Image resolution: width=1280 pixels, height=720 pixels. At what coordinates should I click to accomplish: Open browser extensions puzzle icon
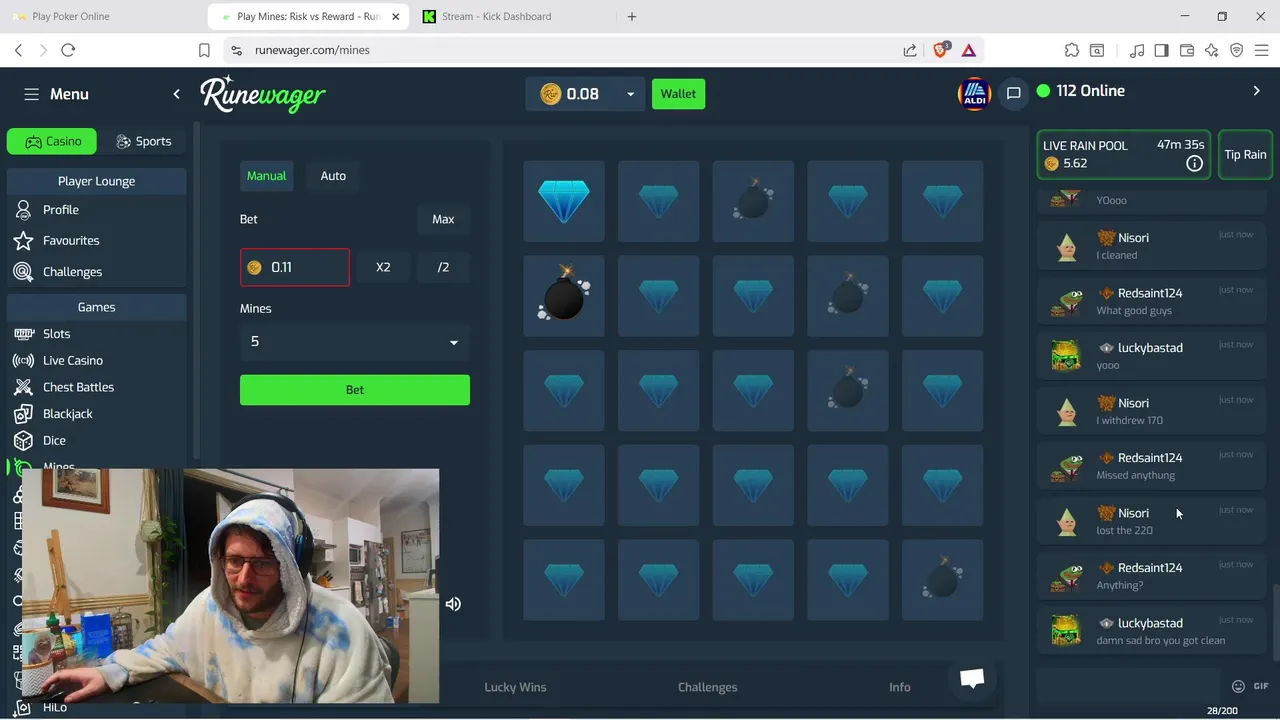coord(1072,50)
